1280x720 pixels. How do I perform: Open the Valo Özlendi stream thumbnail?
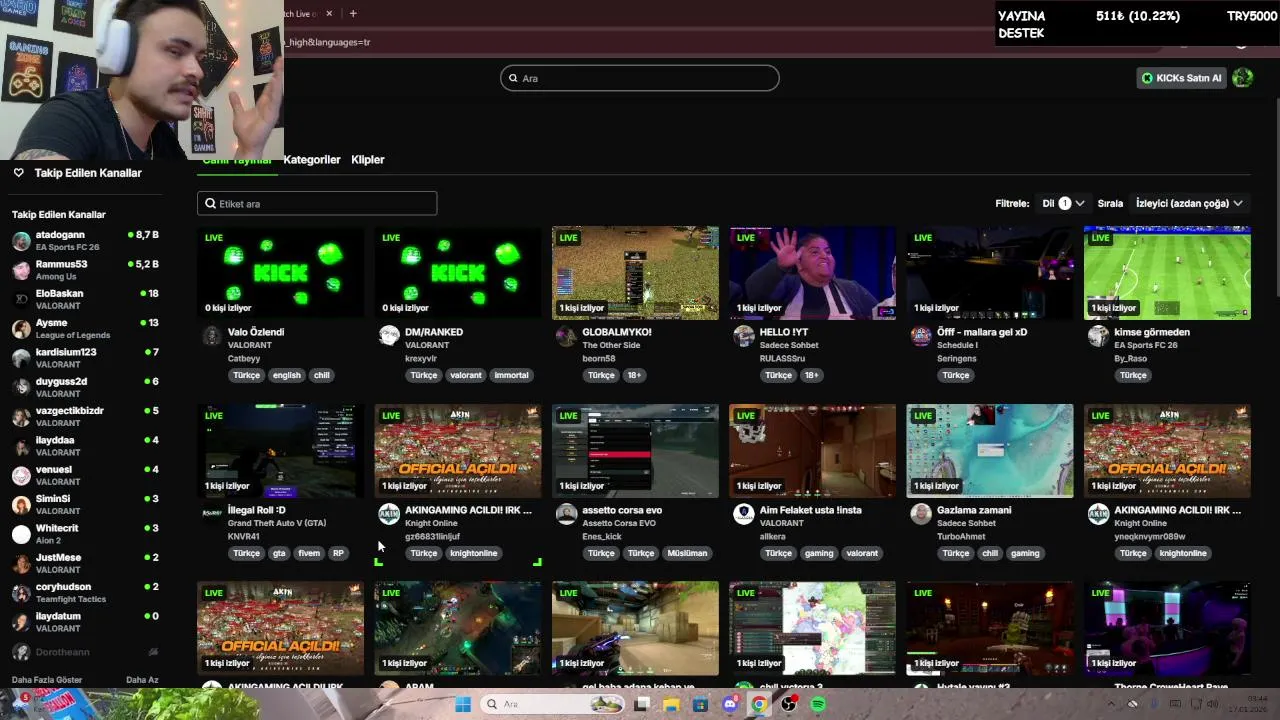point(281,273)
